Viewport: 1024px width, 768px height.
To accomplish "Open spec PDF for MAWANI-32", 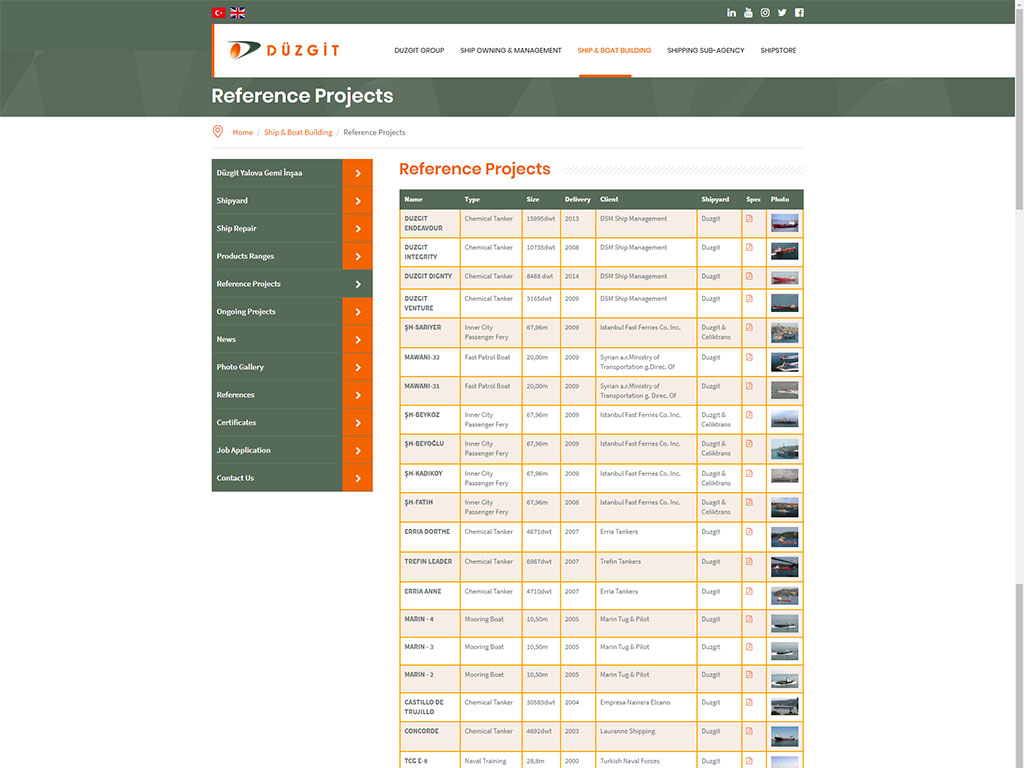I will coord(750,357).
